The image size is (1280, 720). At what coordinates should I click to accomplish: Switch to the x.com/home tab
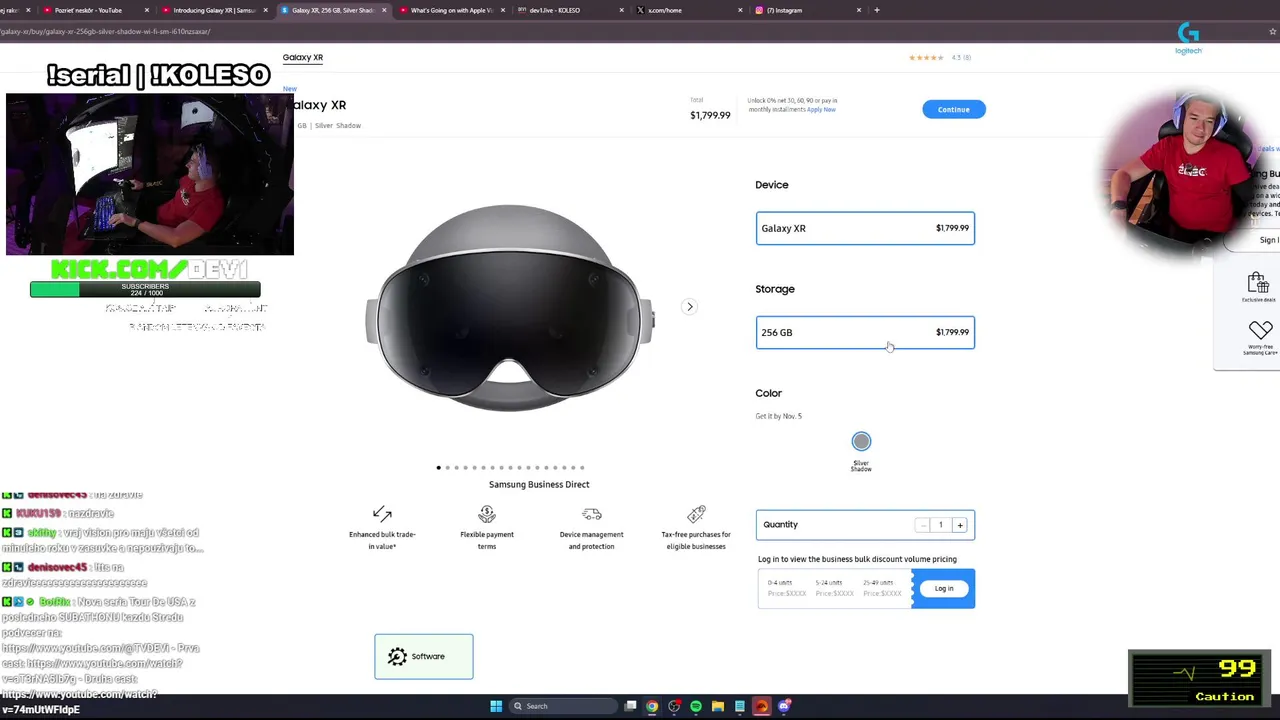(x=688, y=10)
